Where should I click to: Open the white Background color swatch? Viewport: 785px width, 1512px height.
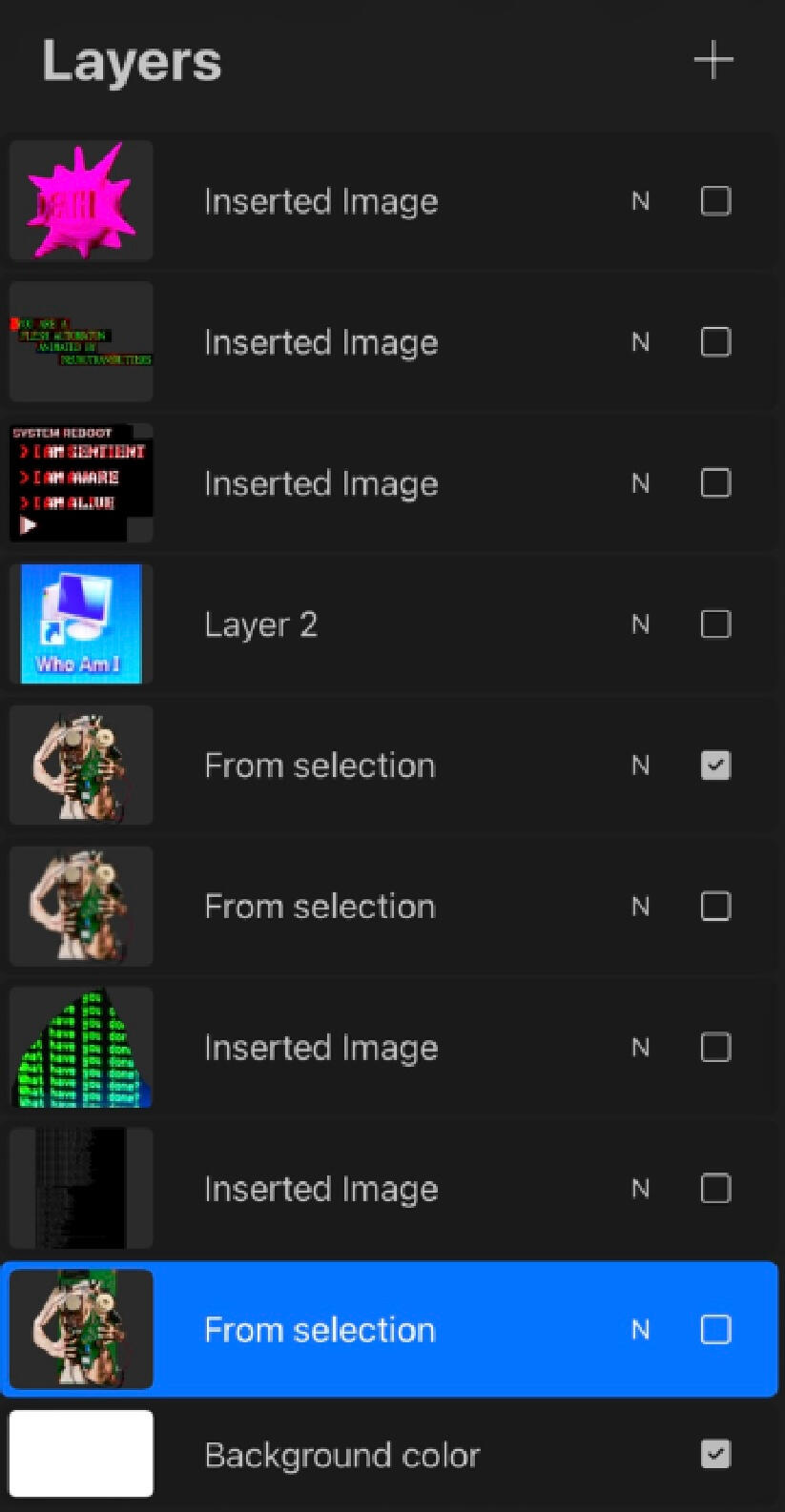click(81, 1454)
